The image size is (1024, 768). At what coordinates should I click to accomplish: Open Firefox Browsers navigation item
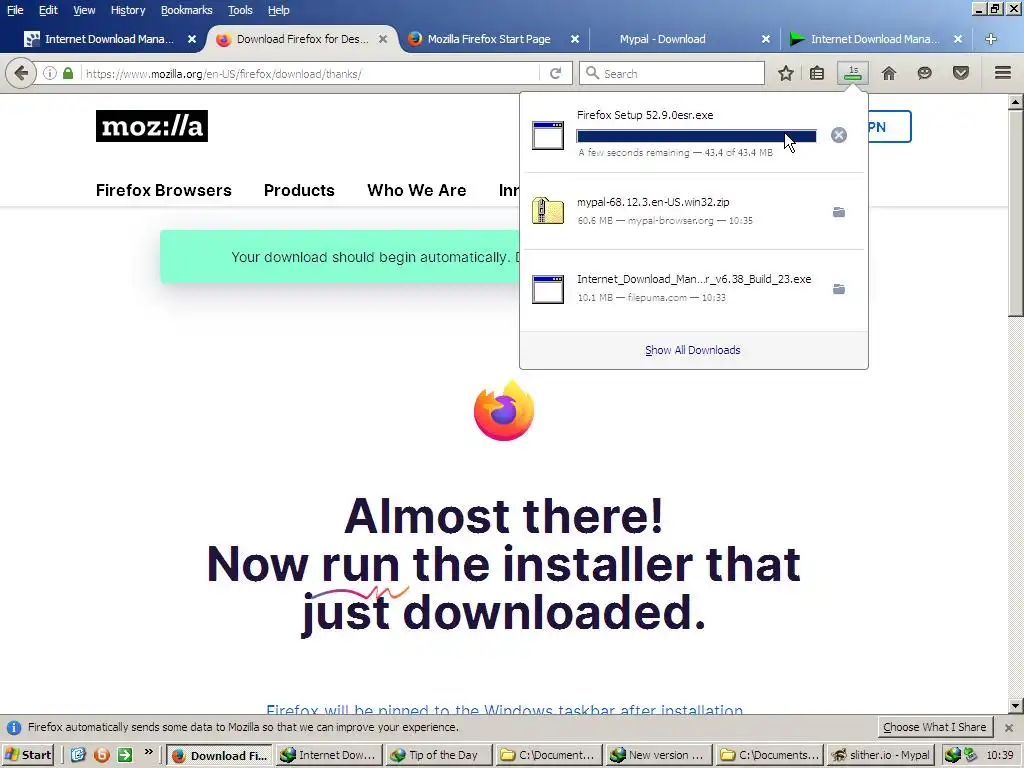coord(163,190)
